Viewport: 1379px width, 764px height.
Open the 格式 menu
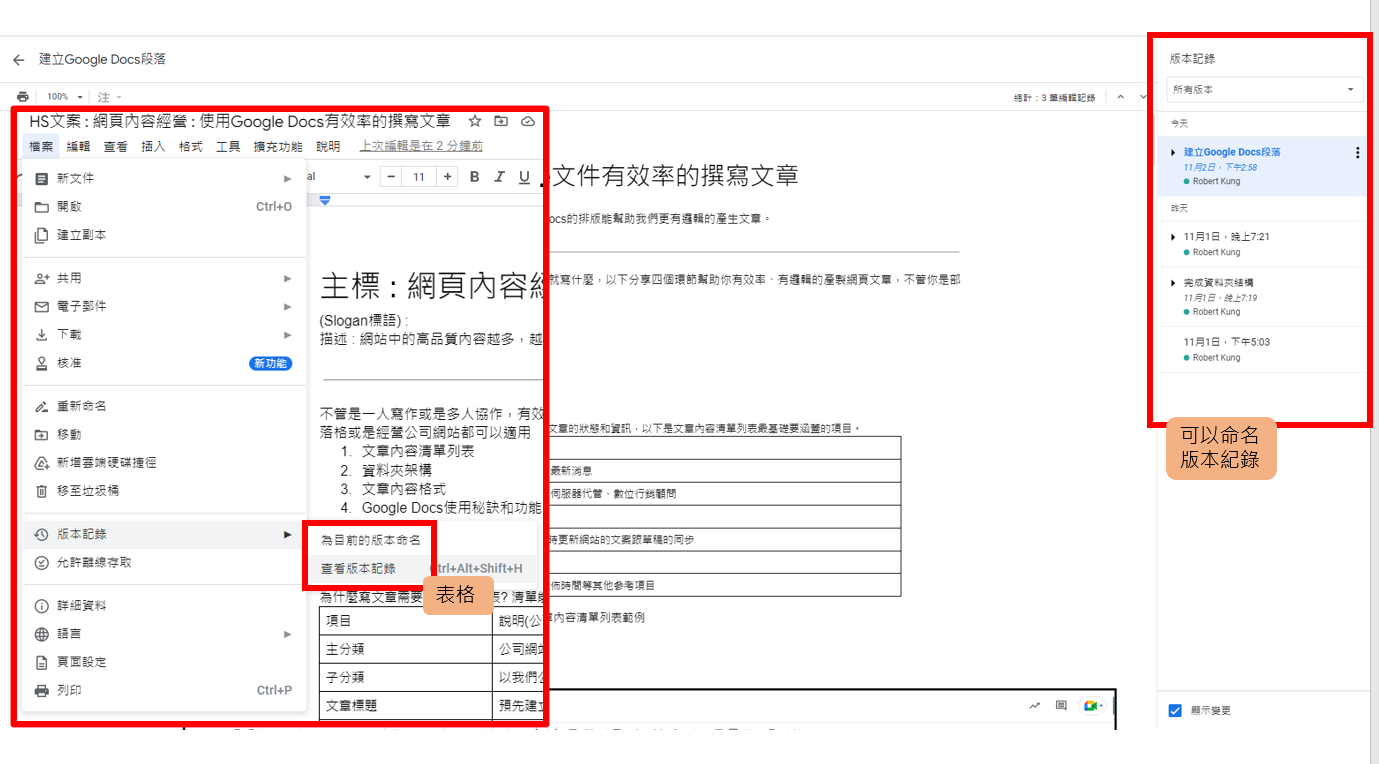(190, 146)
